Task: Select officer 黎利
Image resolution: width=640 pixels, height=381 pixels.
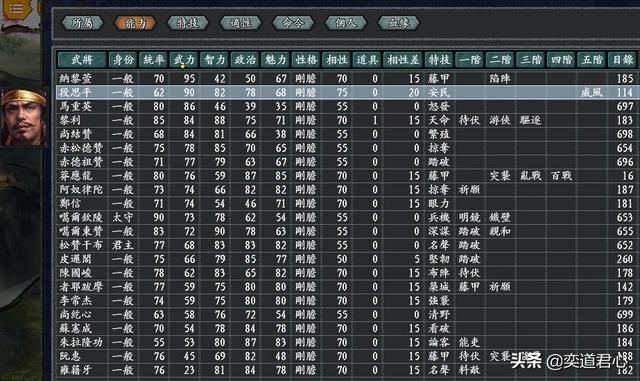Action: 70,120
